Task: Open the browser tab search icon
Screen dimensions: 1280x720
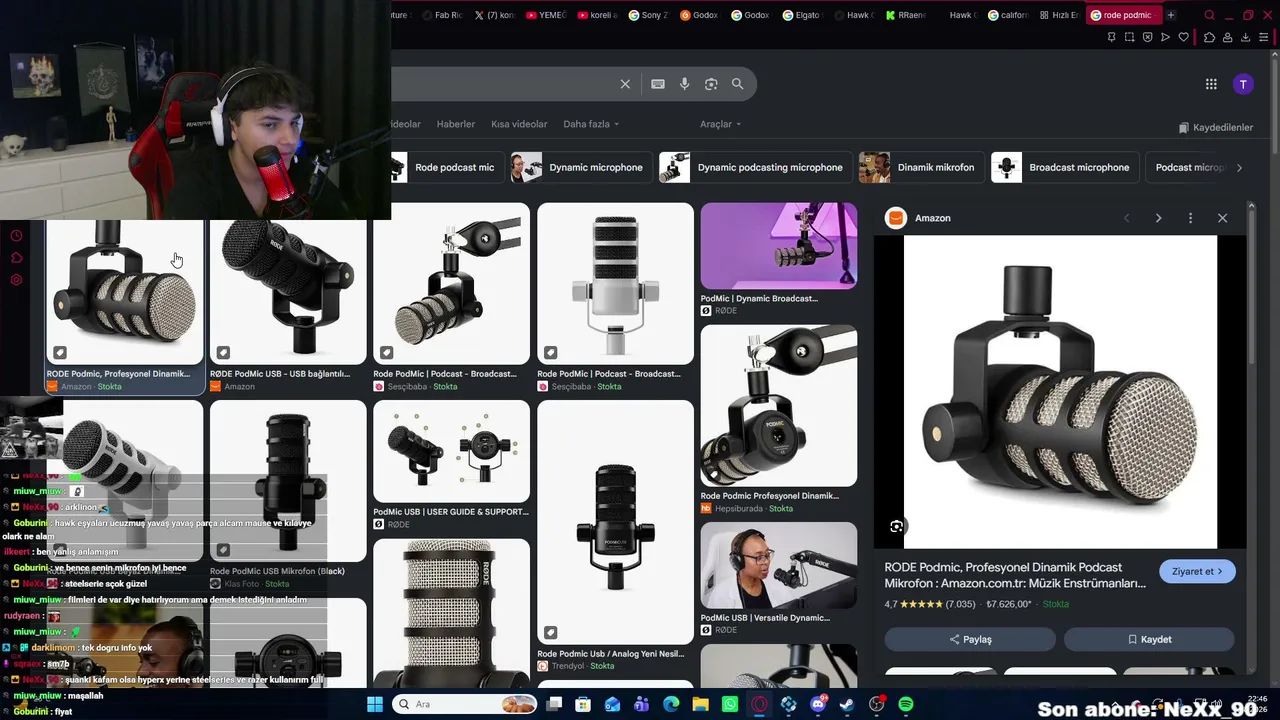Action: tap(1209, 15)
